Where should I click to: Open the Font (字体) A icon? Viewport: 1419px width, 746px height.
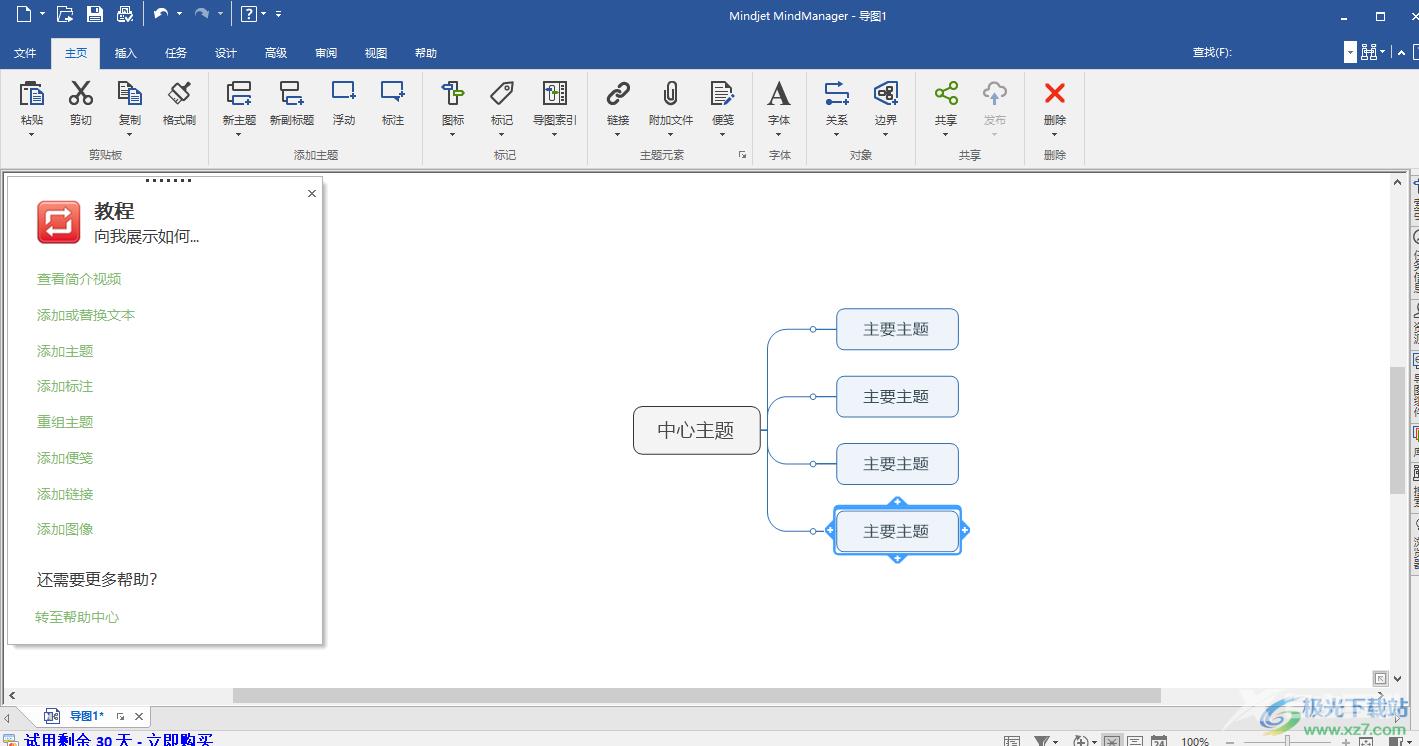(x=779, y=94)
